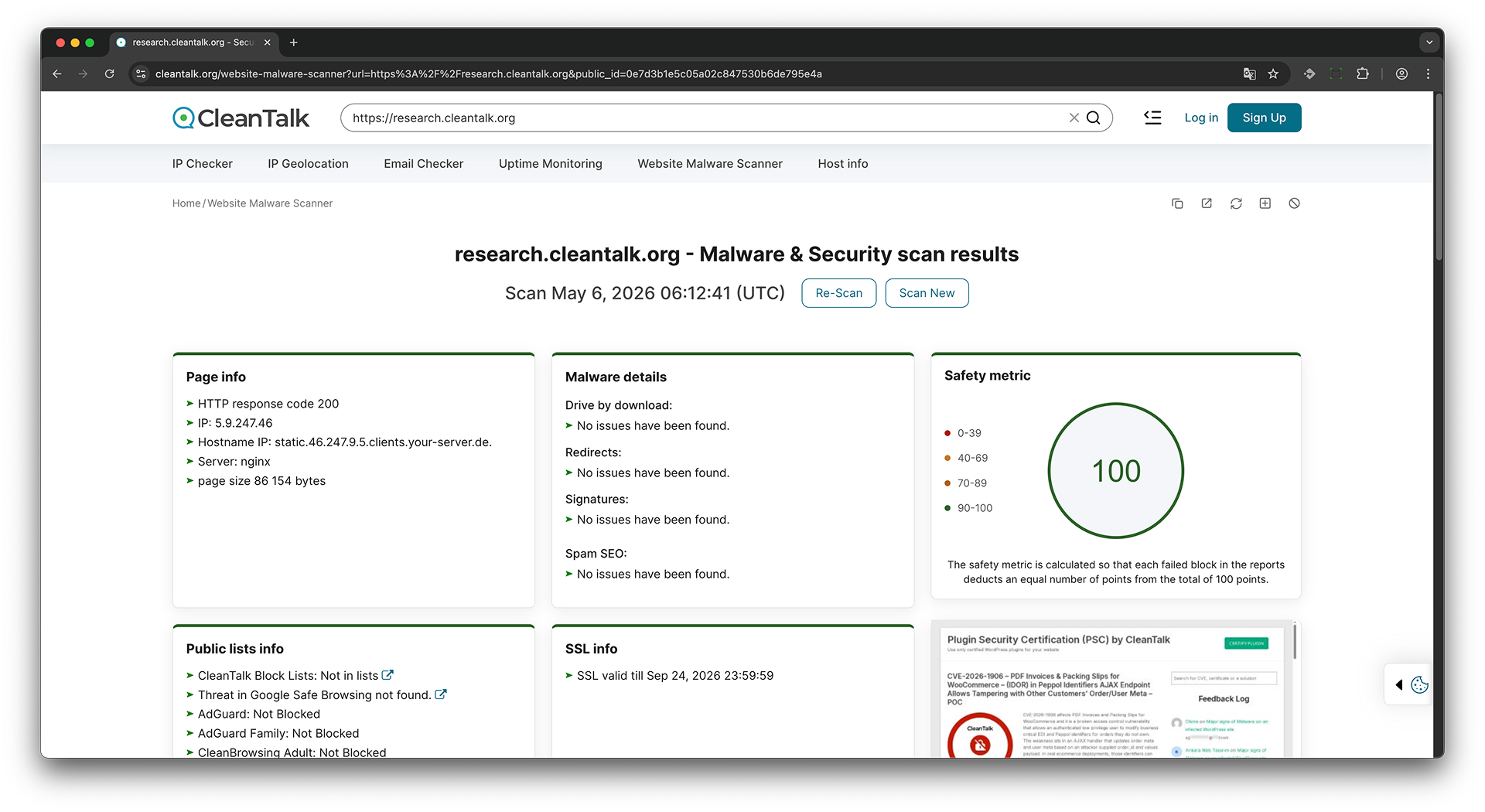Viewport: 1485px width, 812px height.
Task: Open Website Malware Scanner menu item
Action: point(710,163)
